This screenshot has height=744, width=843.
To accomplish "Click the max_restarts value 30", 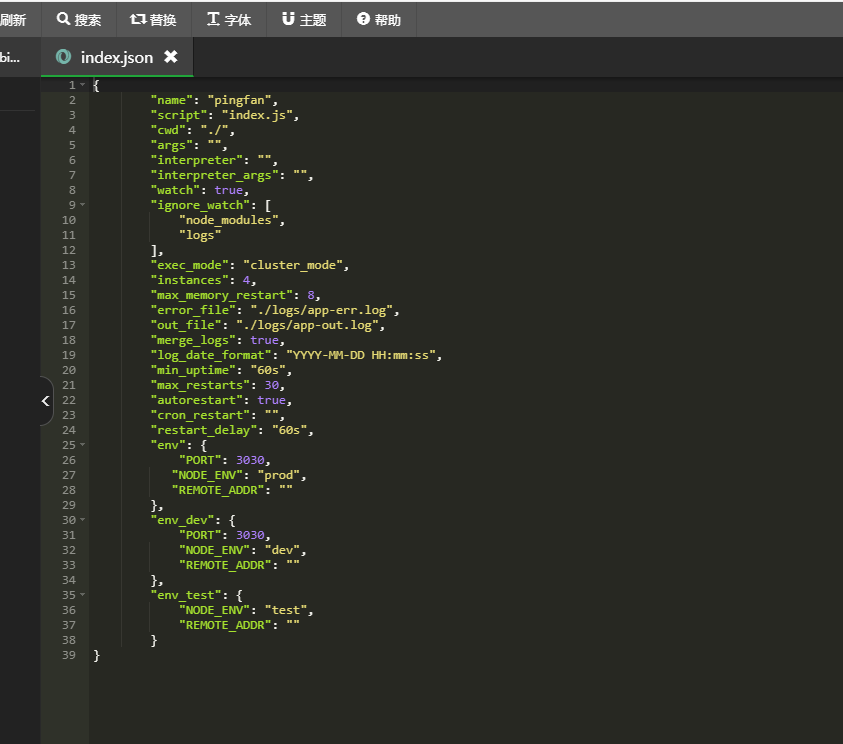I will coord(271,385).
